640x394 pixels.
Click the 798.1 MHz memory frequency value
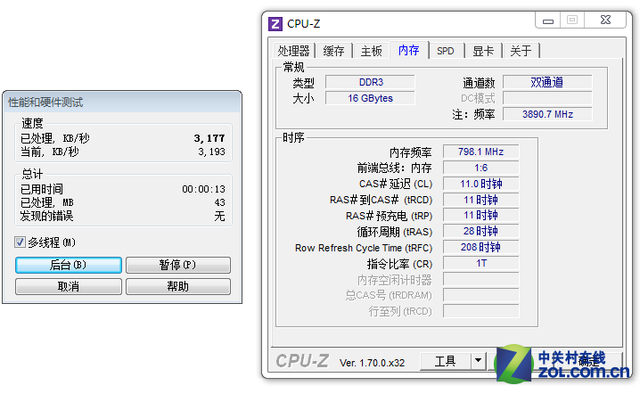(481, 151)
